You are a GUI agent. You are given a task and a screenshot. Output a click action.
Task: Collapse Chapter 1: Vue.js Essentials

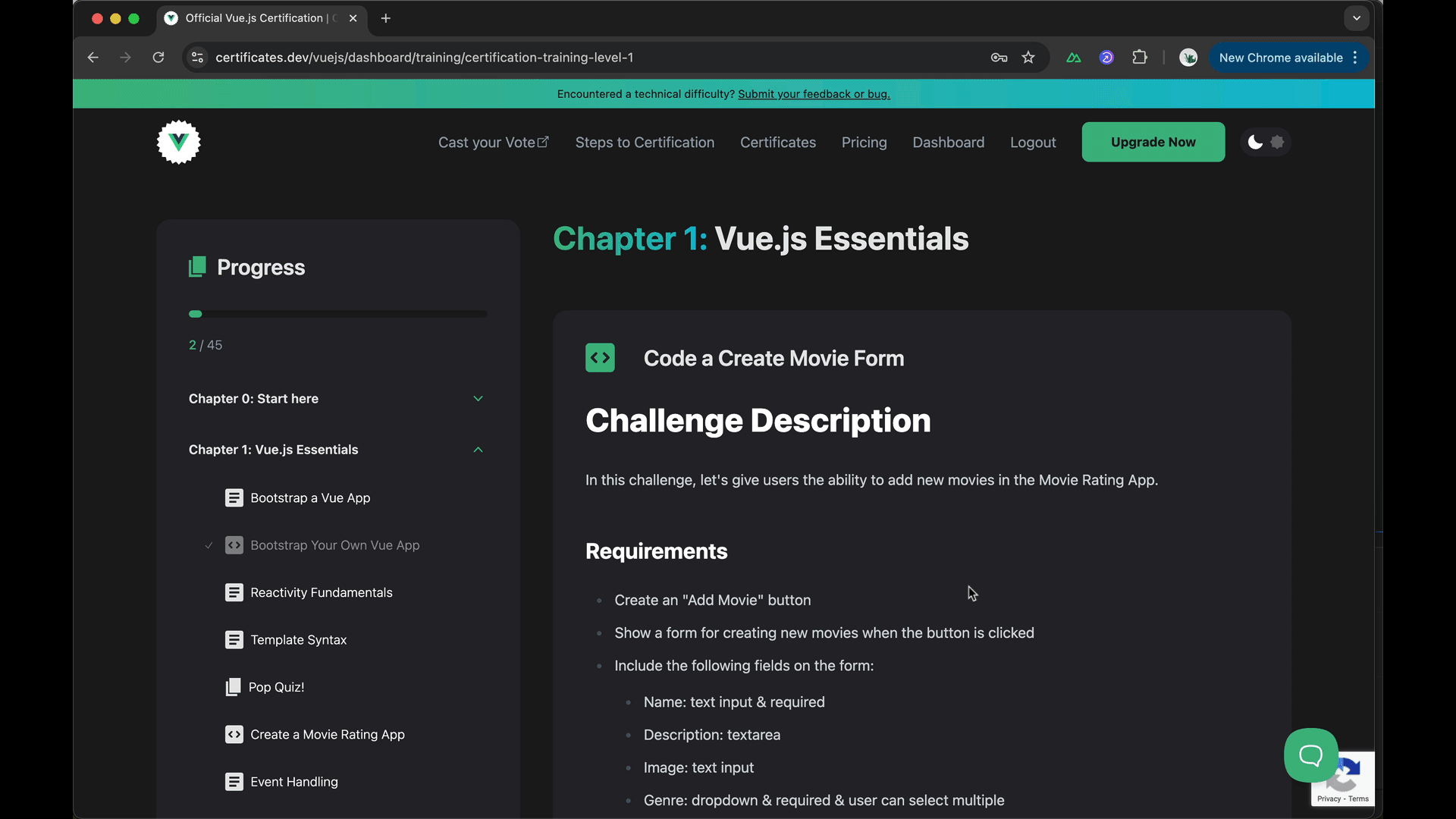[x=337, y=450]
